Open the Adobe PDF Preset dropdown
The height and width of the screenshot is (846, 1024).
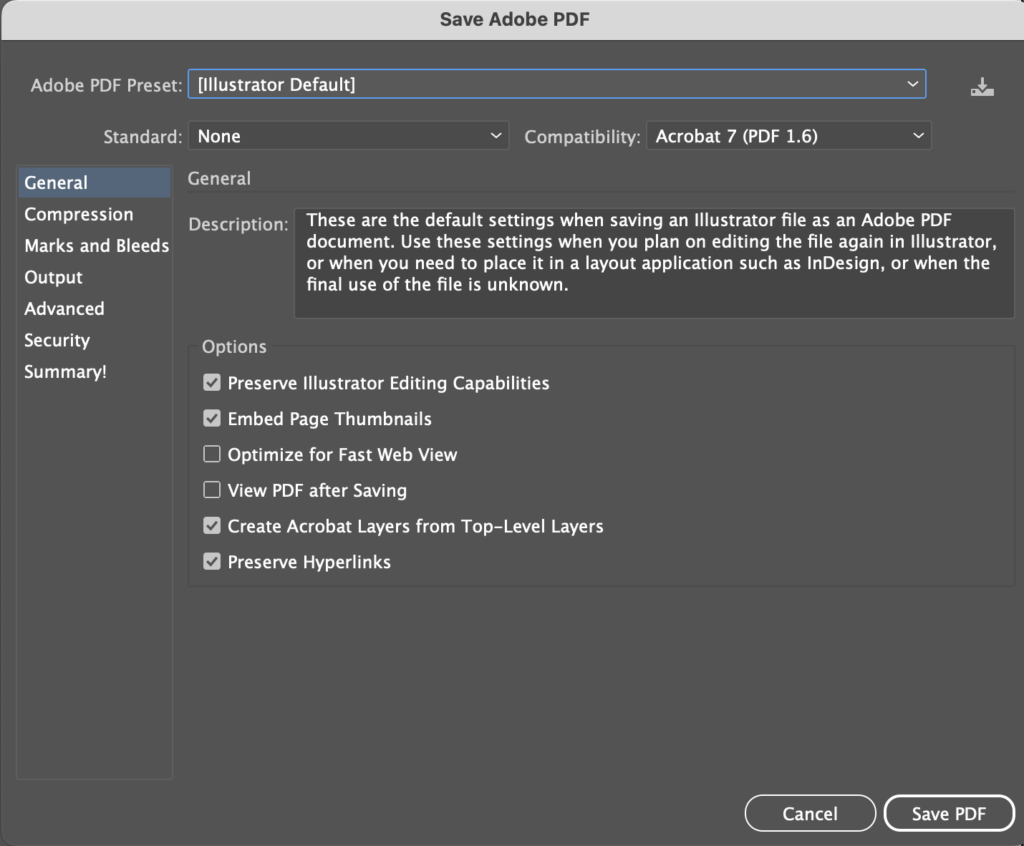pyautogui.click(x=557, y=84)
